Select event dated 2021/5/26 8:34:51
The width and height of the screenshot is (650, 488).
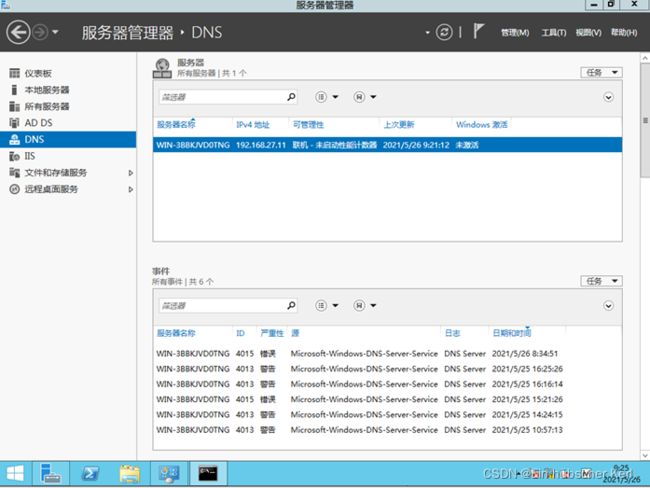pos(387,354)
